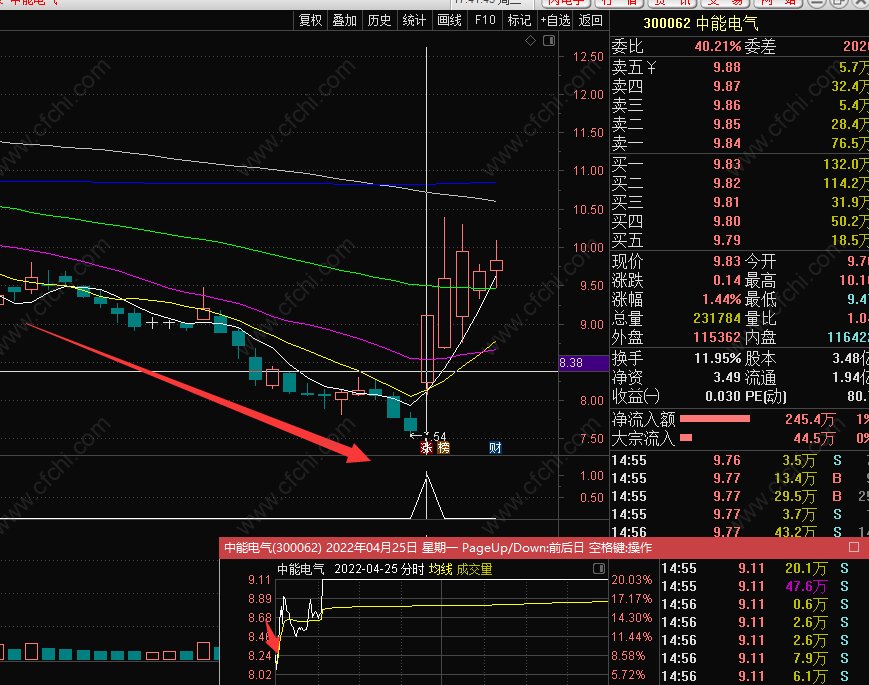Click the 总量 231784 value
This screenshot has height=685, width=869.
(x=717, y=319)
